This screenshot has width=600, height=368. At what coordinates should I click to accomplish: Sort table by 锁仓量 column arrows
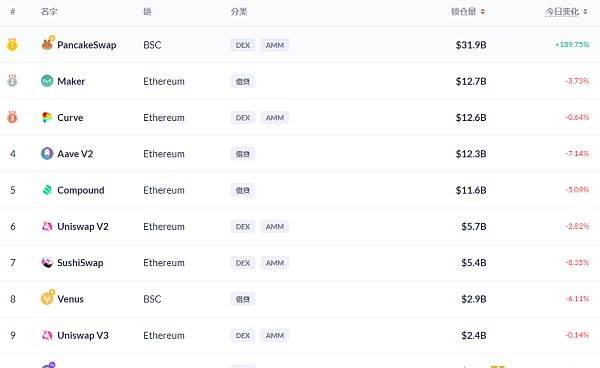pyautogui.click(x=483, y=12)
